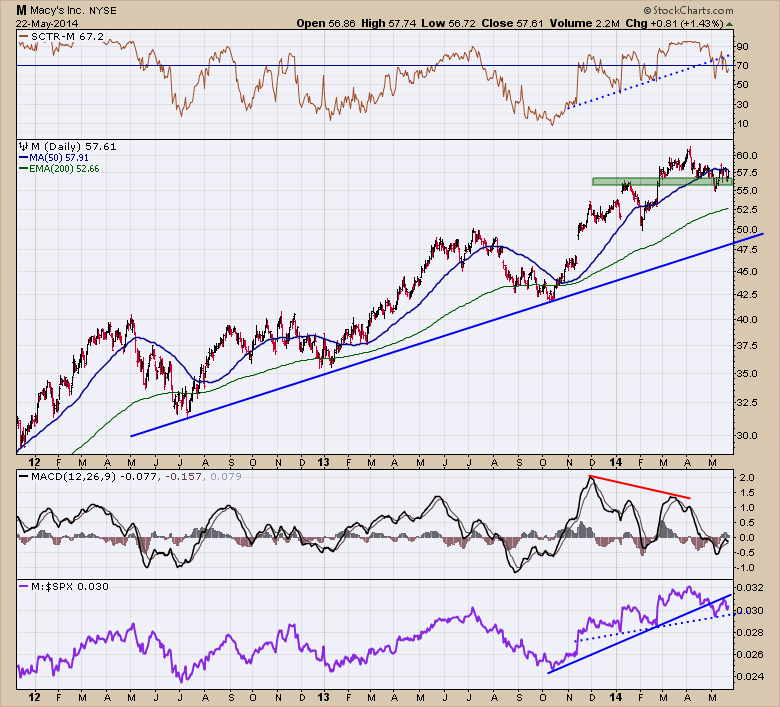Click the red MACD divergence line

[640, 487]
